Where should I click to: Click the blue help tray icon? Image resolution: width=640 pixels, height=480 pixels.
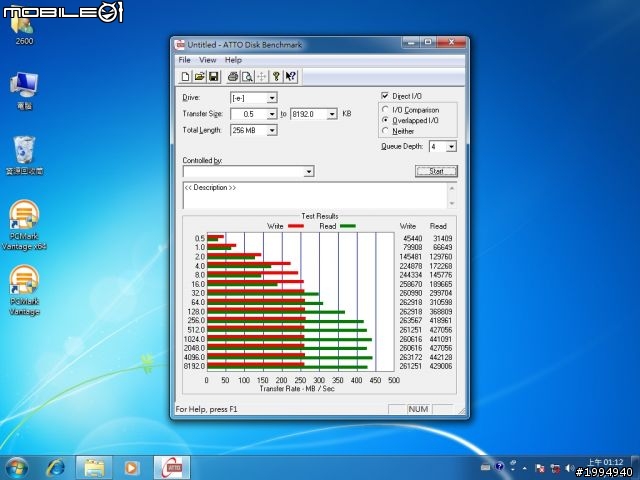499,467
